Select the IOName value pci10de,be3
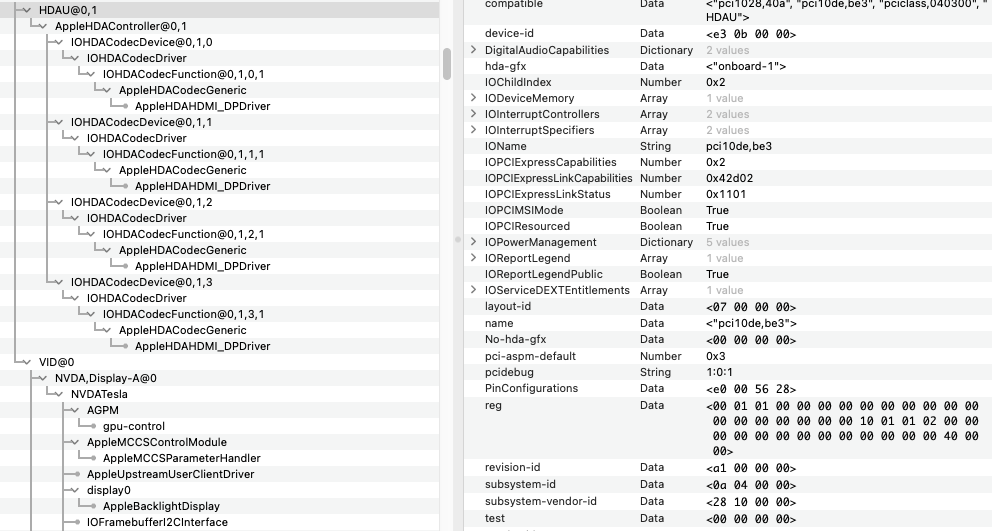 click(x=739, y=146)
